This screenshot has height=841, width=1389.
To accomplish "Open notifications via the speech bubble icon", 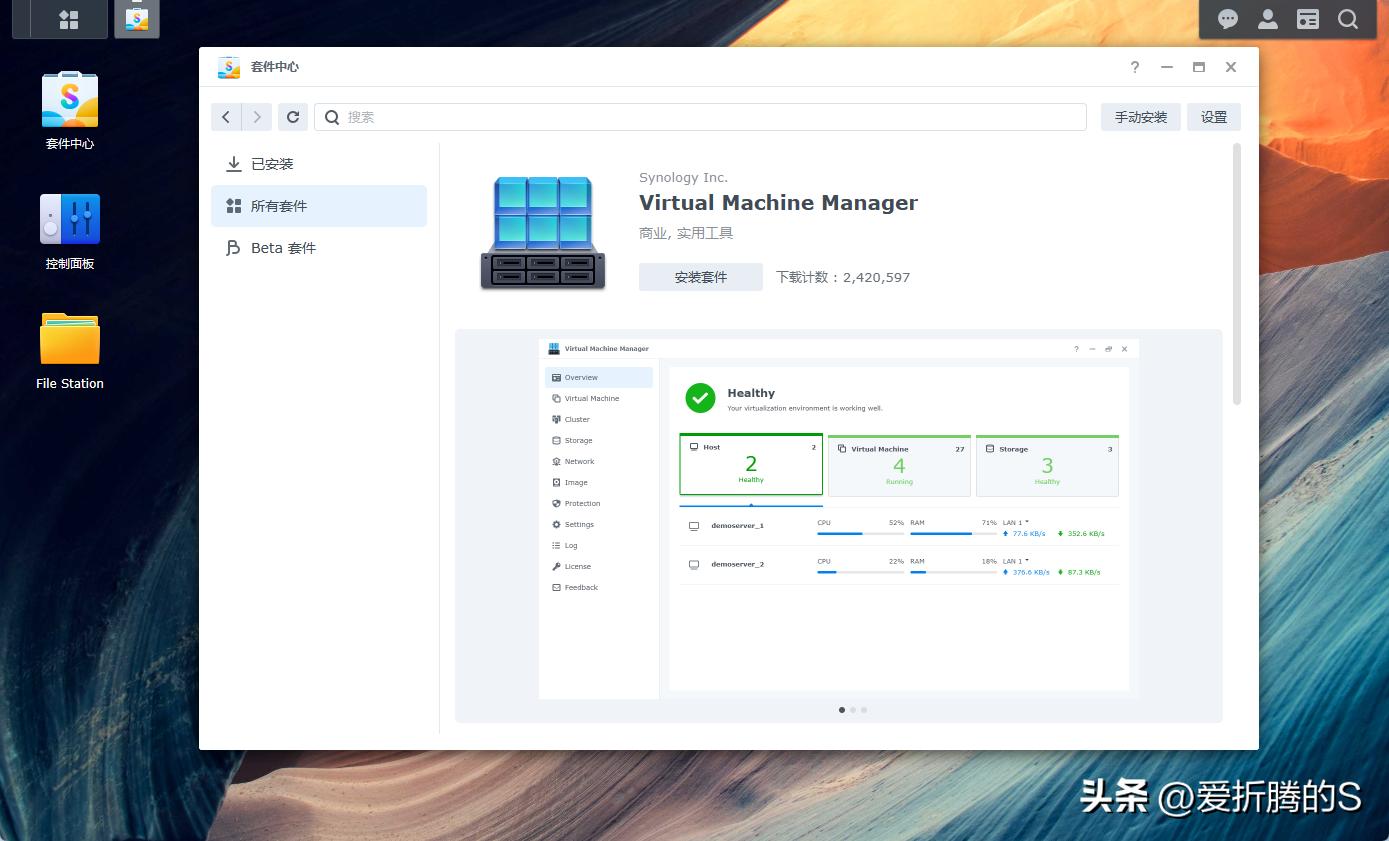I will coord(1227,19).
